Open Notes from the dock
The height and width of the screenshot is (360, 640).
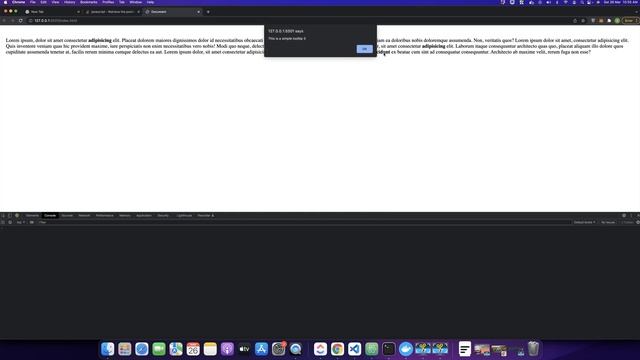coord(210,349)
